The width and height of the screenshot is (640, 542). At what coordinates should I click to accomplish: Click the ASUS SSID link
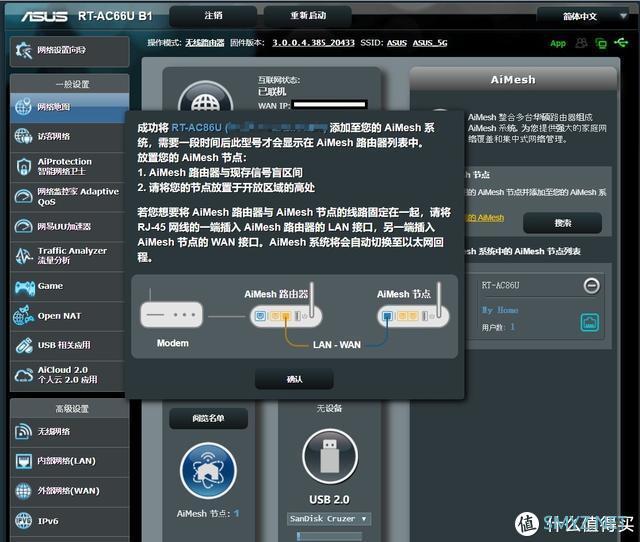click(397, 43)
